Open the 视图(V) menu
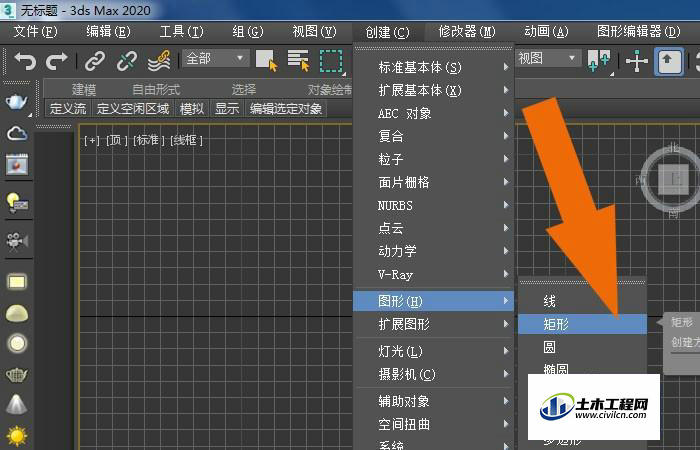 [x=314, y=32]
